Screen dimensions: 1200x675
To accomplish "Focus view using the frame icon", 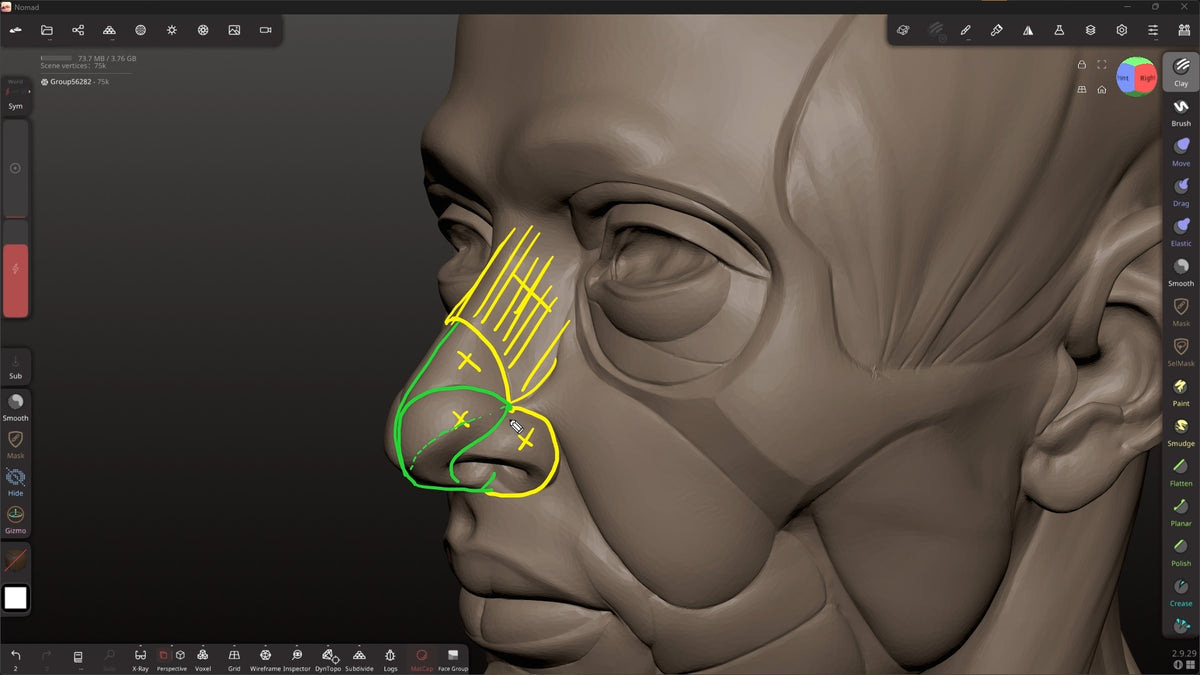I will pyautogui.click(x=1101, y=65).
